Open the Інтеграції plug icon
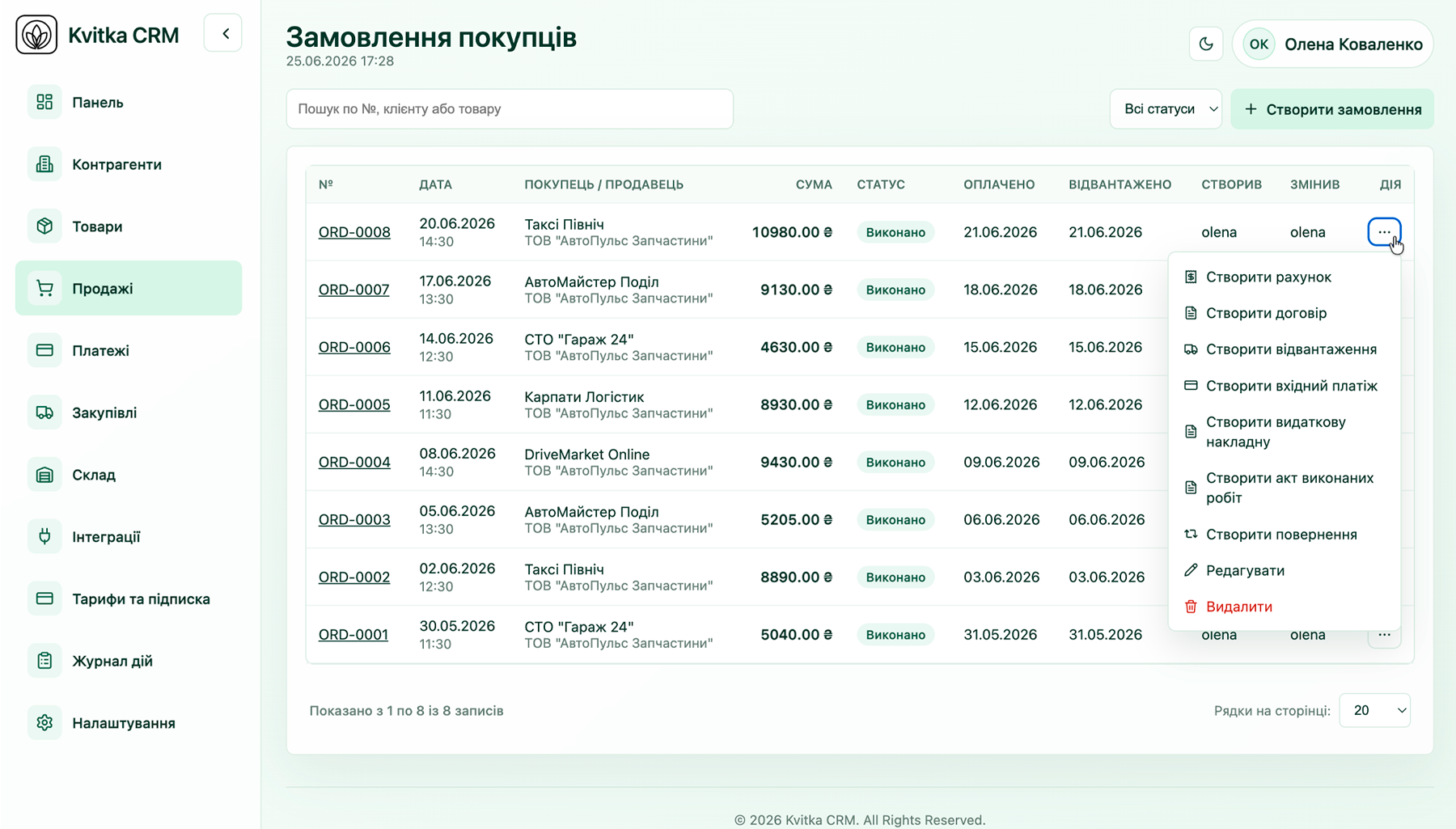 tap(44, 536)
